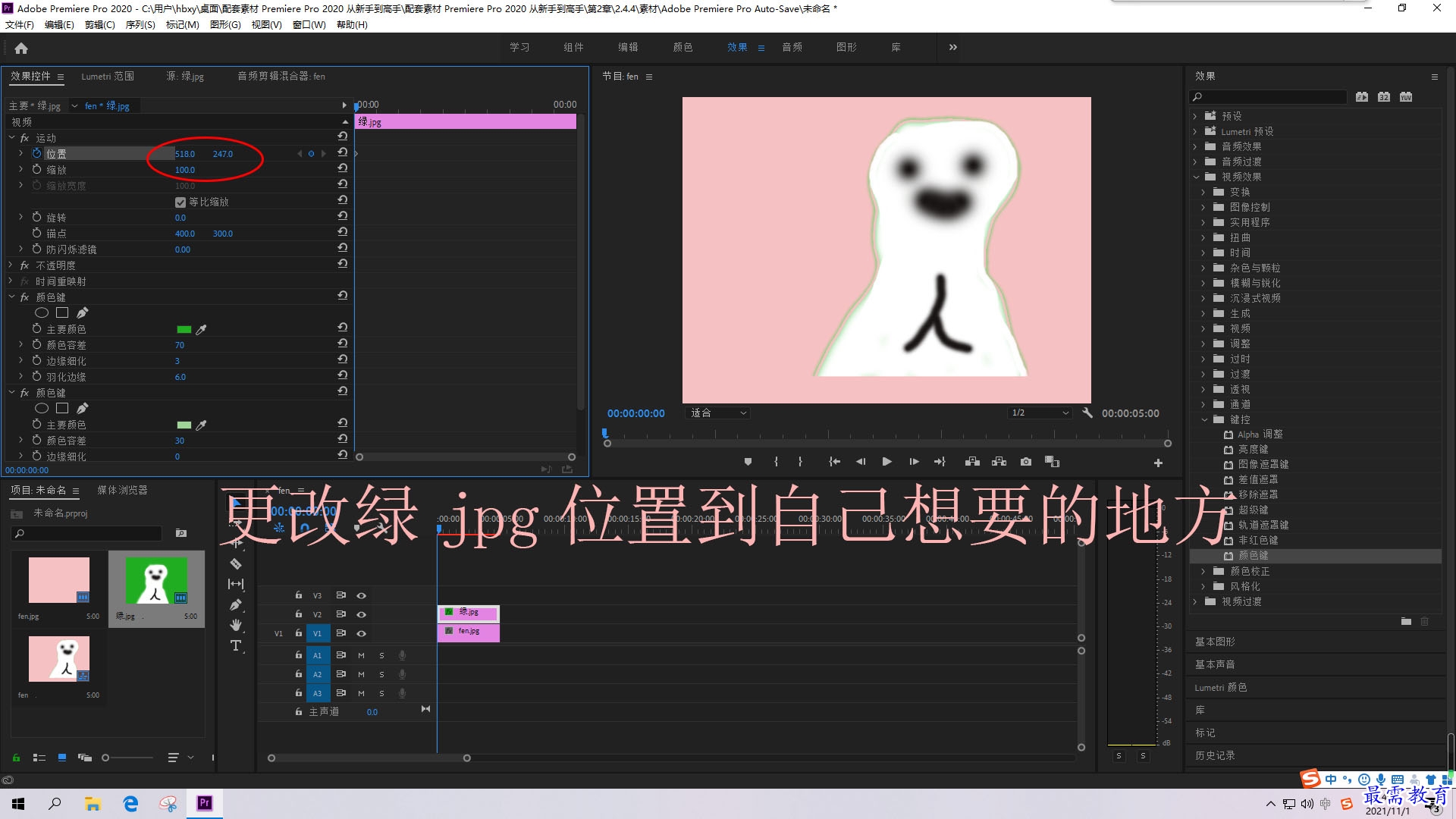Open 基本图形 panel

[x=1215, y=642]
